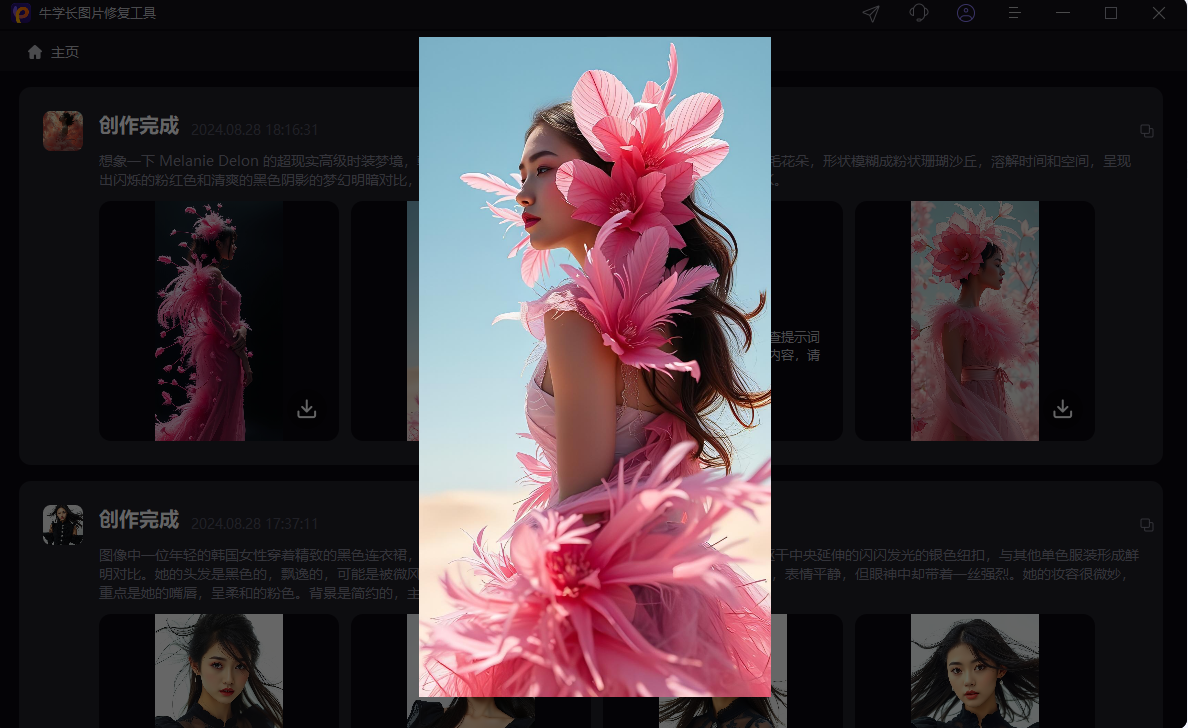Copy prompt of the 18:16:31 creation

(x=1147, y=131)
